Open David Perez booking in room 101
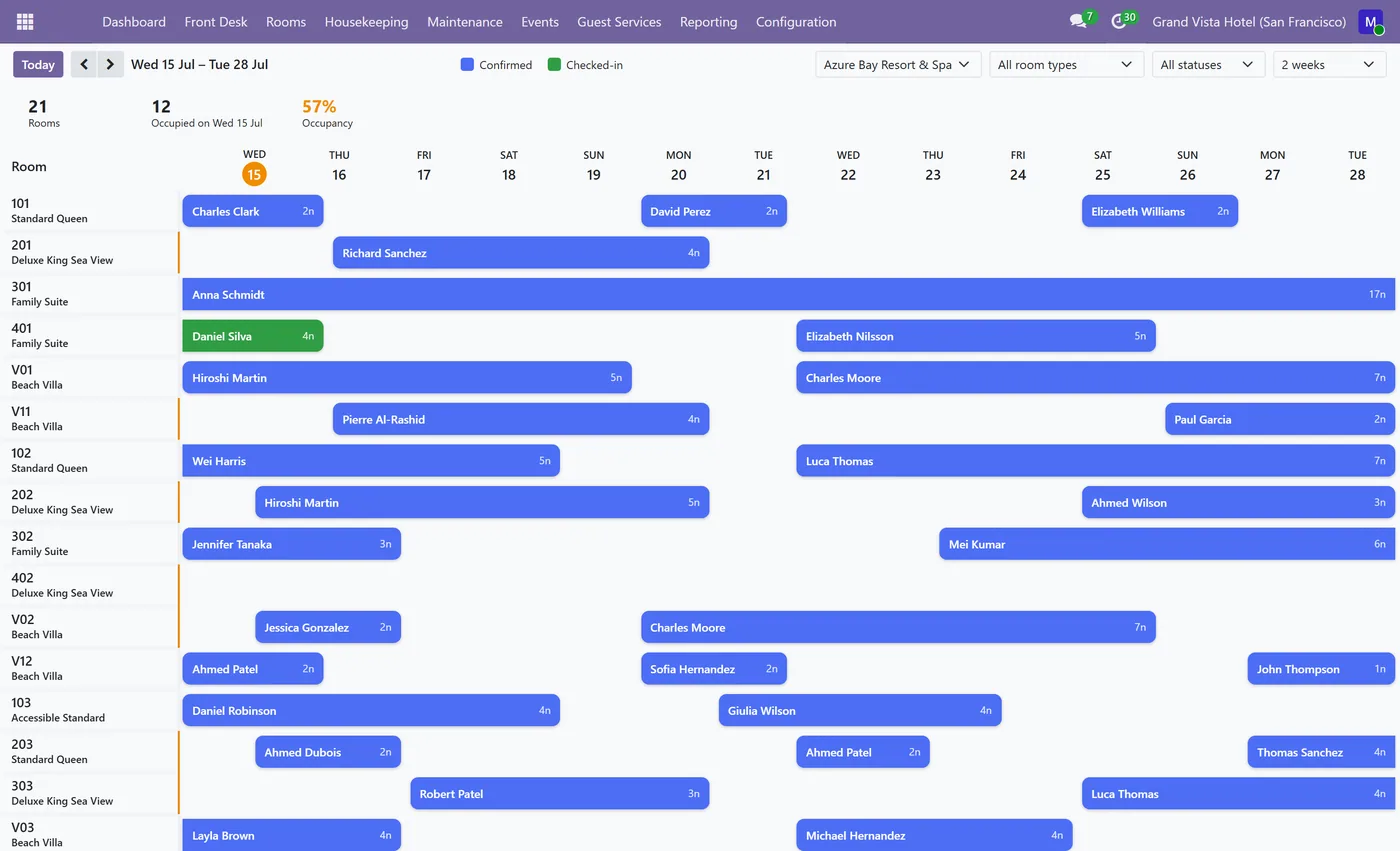 pyautogui.click(x=714, y=211)
